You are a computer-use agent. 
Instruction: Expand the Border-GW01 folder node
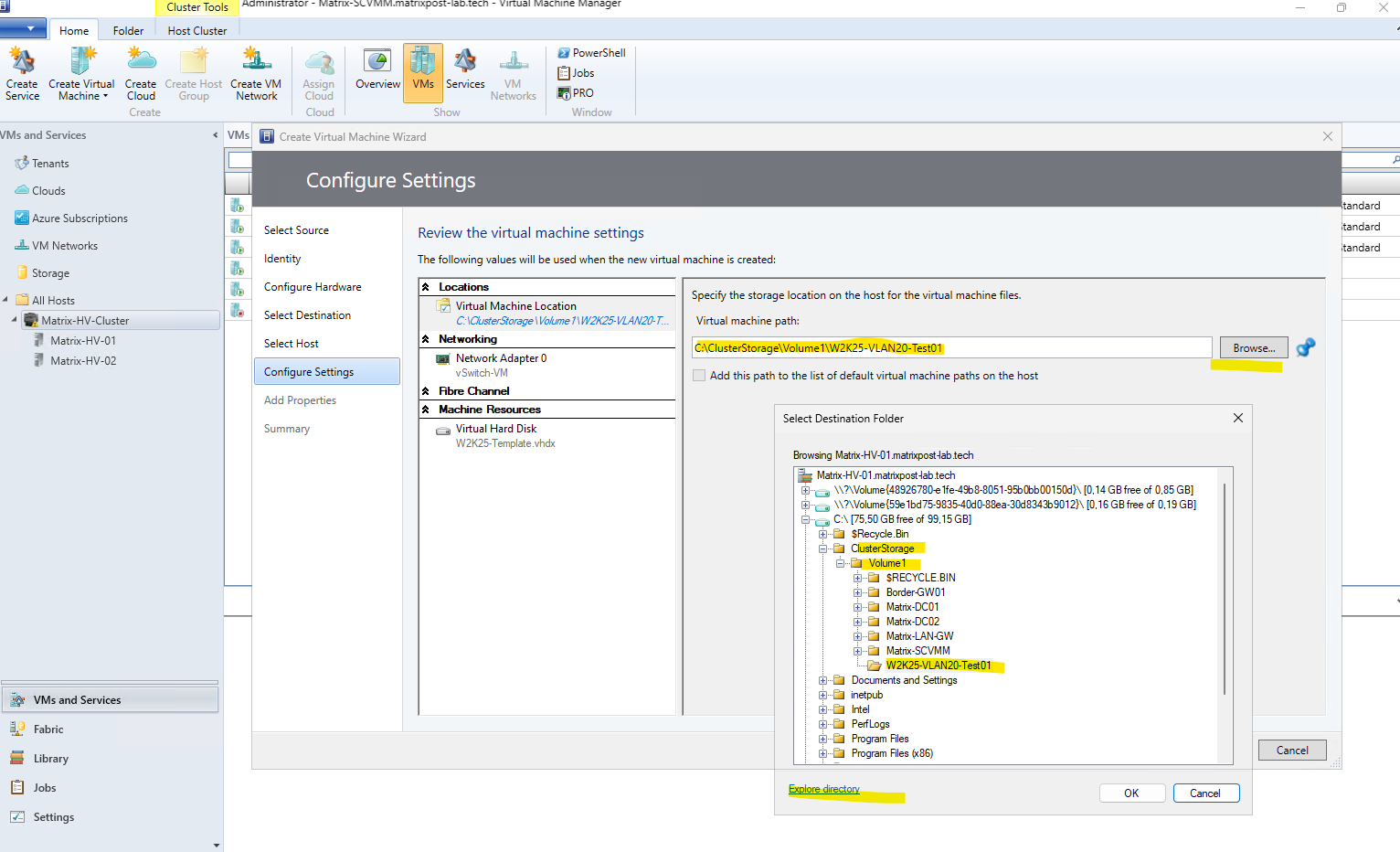(x=858, y=592)
